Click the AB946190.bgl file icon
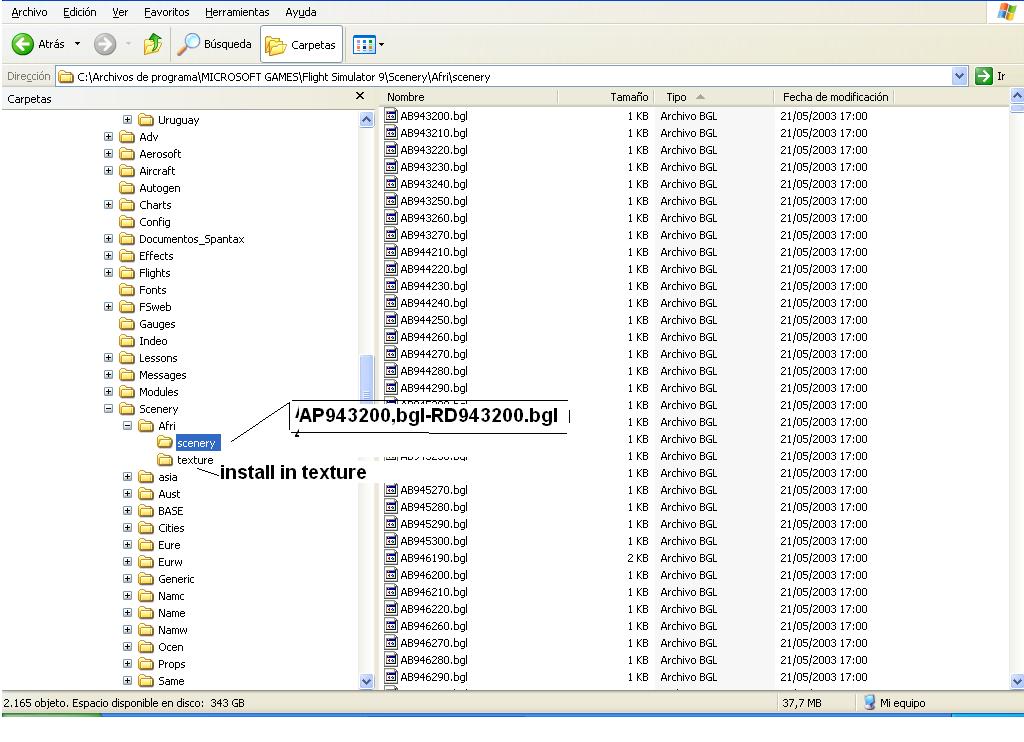The height and width of the screenshot is (742, 1024). 391,558
